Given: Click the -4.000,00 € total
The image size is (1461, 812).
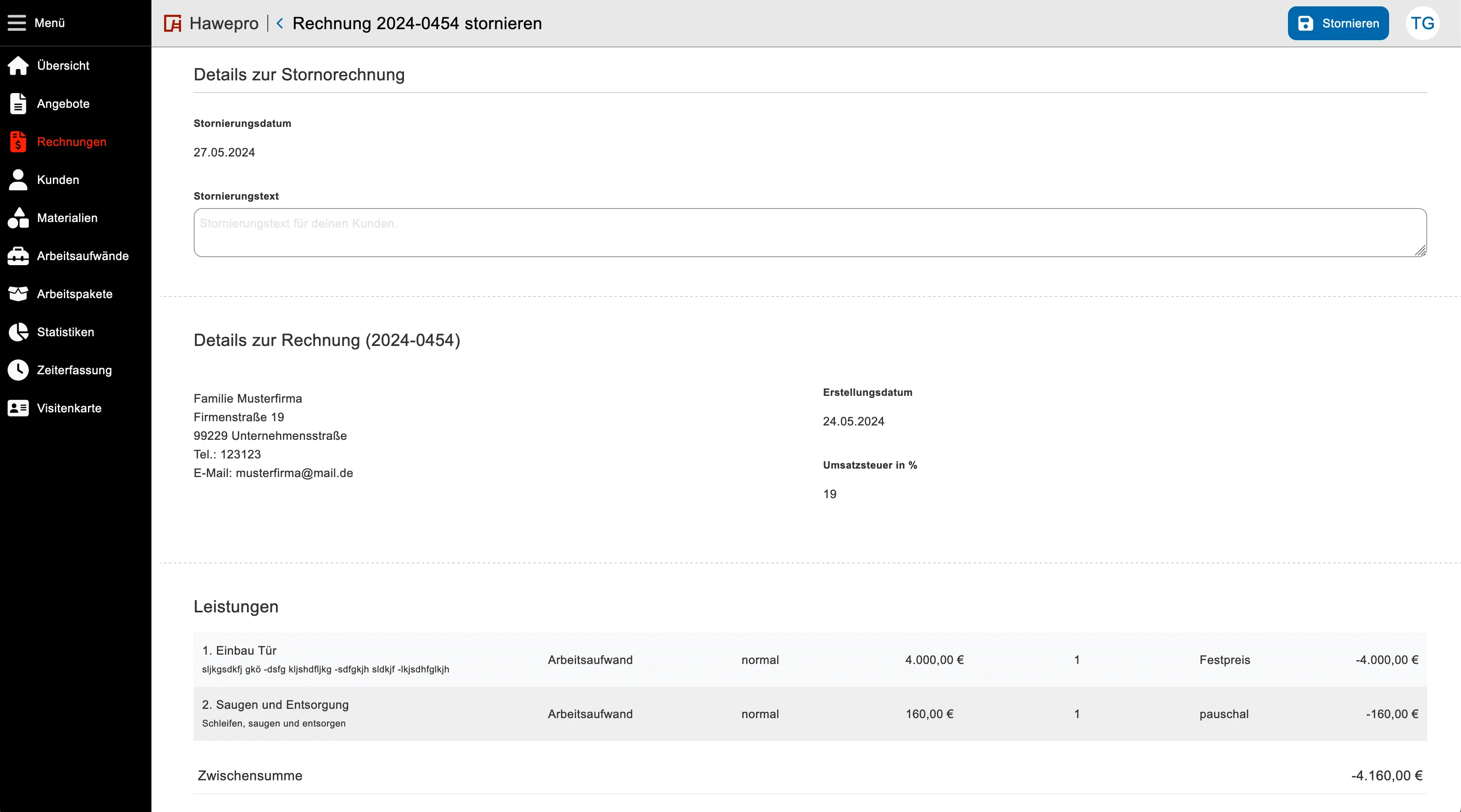Looking at the screenshot, I should (x=1387, y=660).
